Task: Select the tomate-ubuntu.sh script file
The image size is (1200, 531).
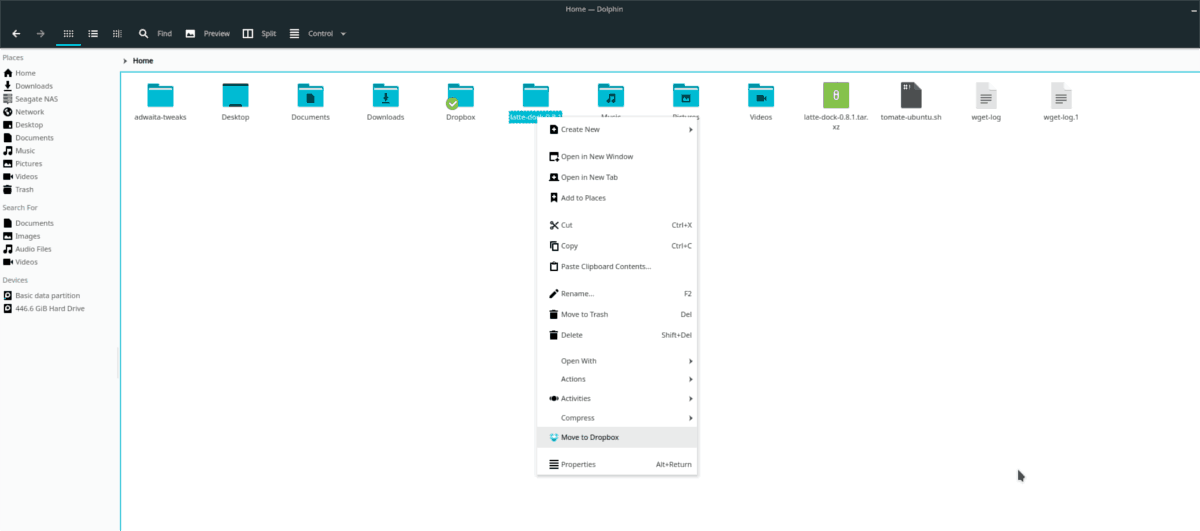Action: pos(910,97)
